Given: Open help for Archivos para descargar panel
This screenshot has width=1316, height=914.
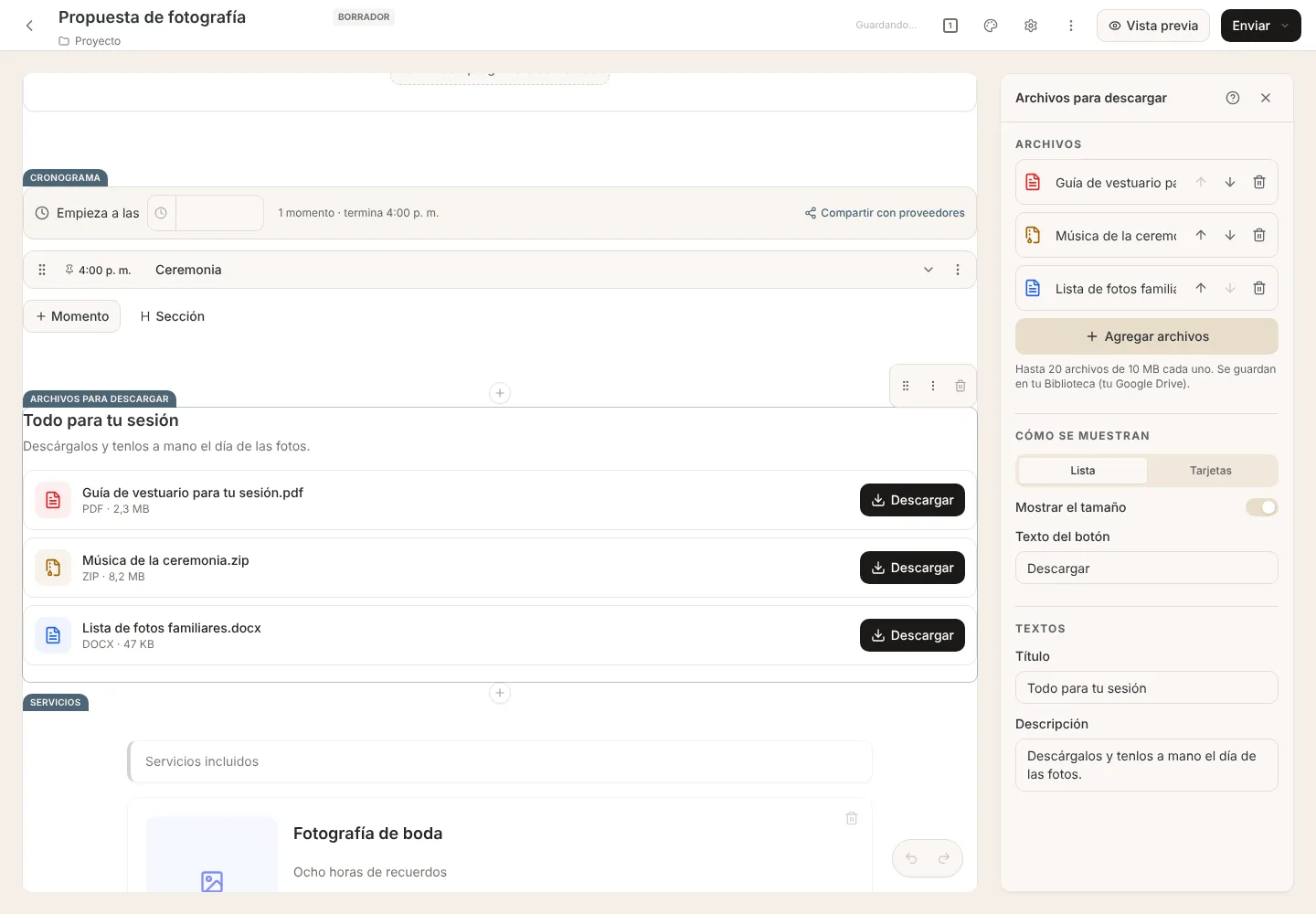Looking at the screenshot, I should [1233, 98].
